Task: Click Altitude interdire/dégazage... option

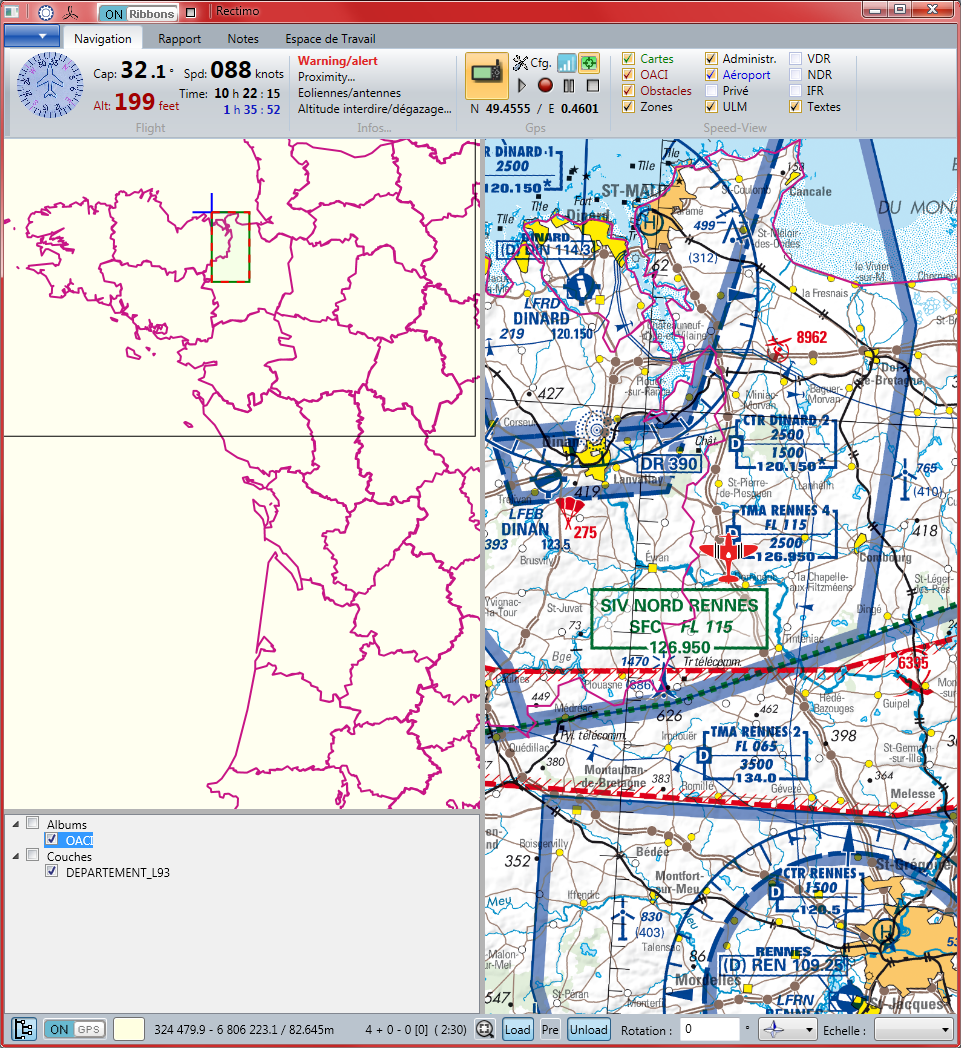Action: pyautogui.click(x=375, y=109)
